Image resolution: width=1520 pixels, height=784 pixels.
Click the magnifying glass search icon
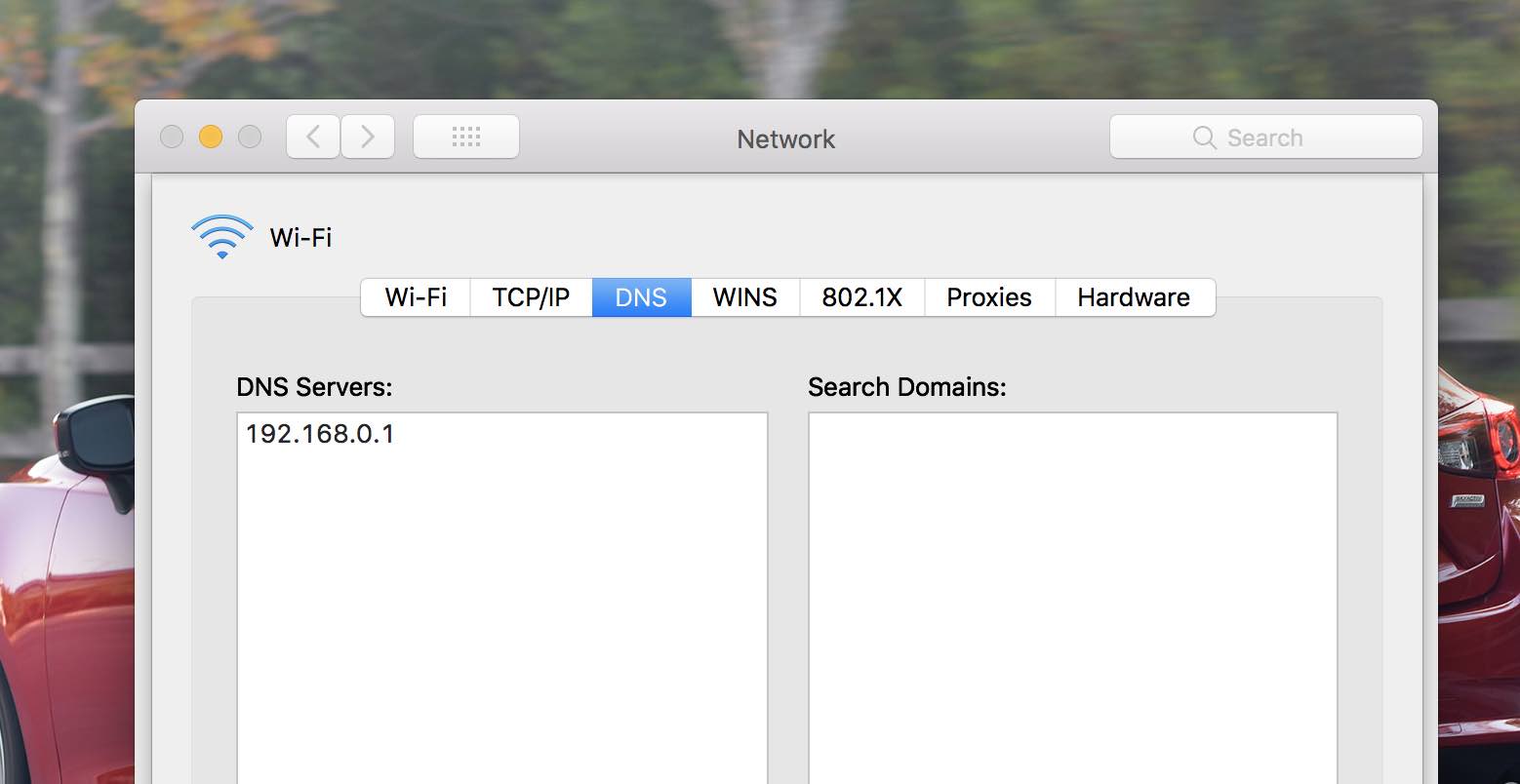point(1204,137)
